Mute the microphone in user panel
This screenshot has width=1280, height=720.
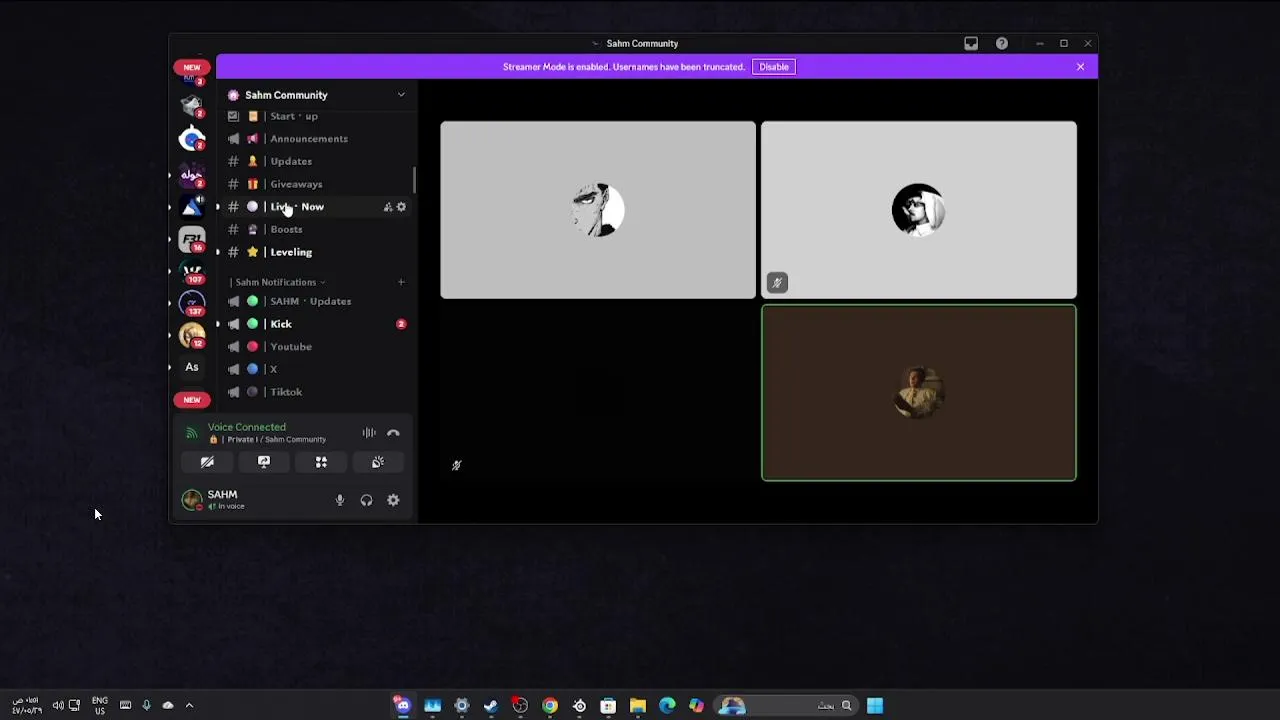[x=340, y=501]
